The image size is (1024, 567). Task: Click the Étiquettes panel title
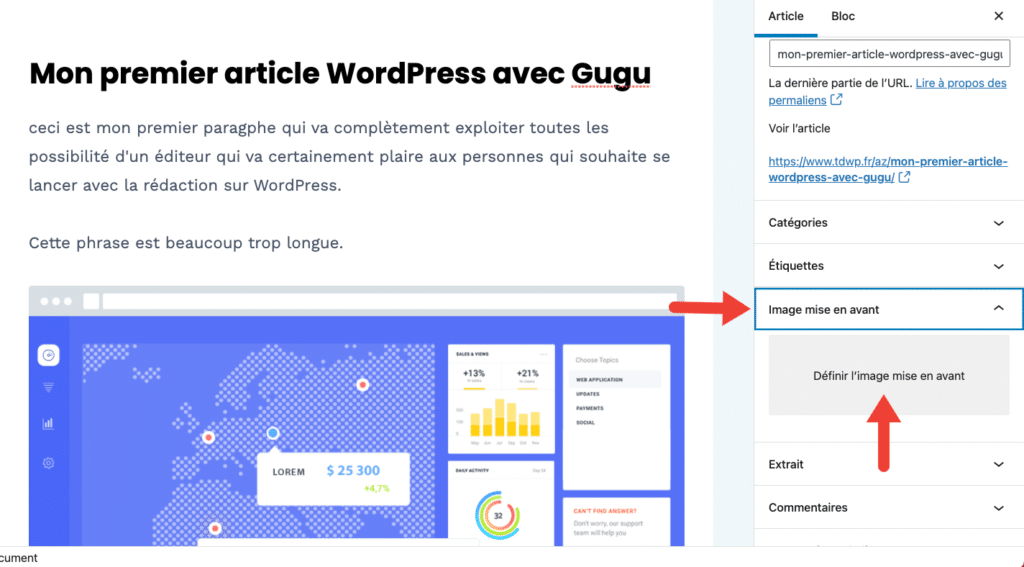(x=795, y=266)
